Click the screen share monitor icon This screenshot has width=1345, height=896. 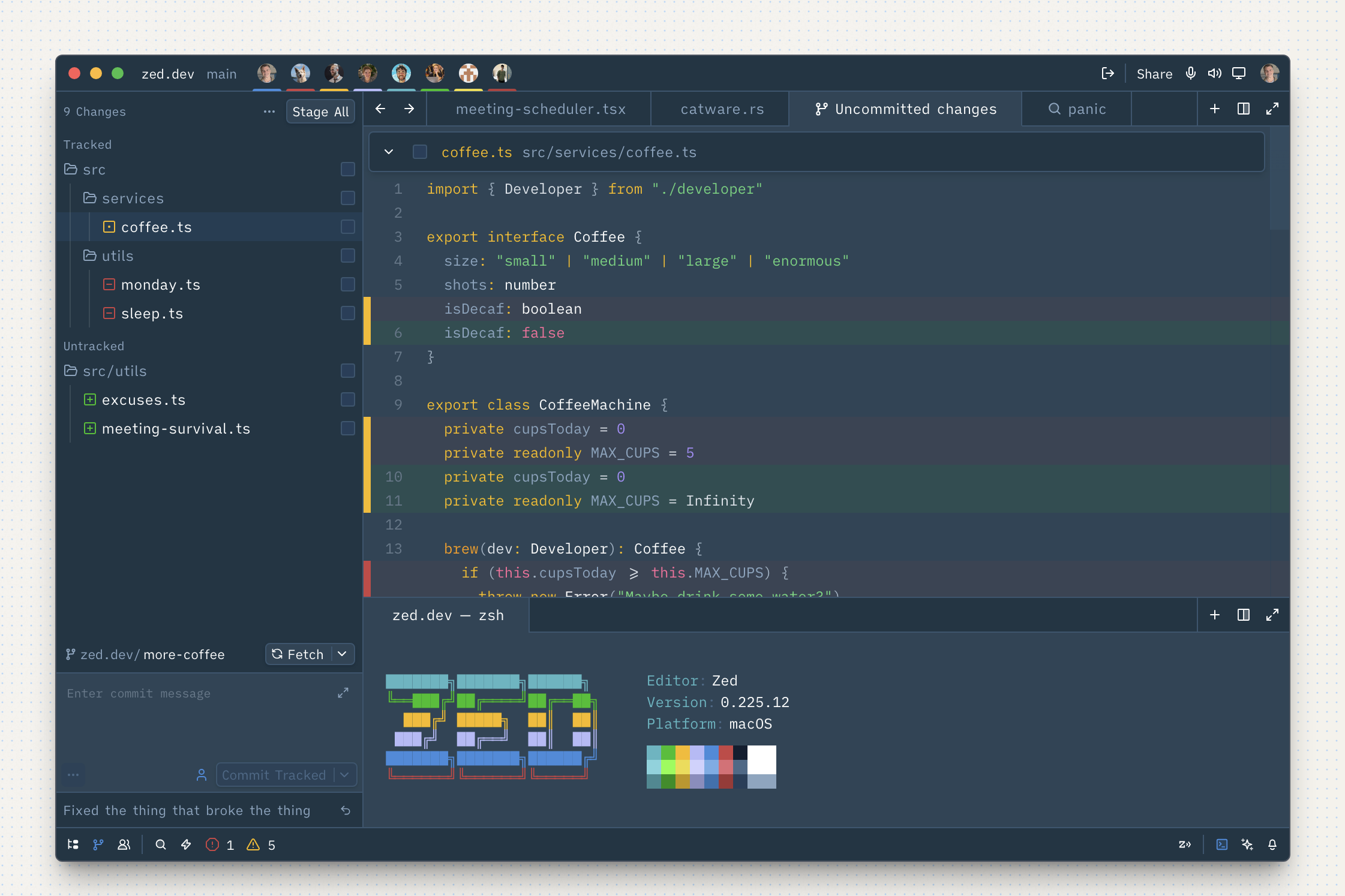point(1239,73)
